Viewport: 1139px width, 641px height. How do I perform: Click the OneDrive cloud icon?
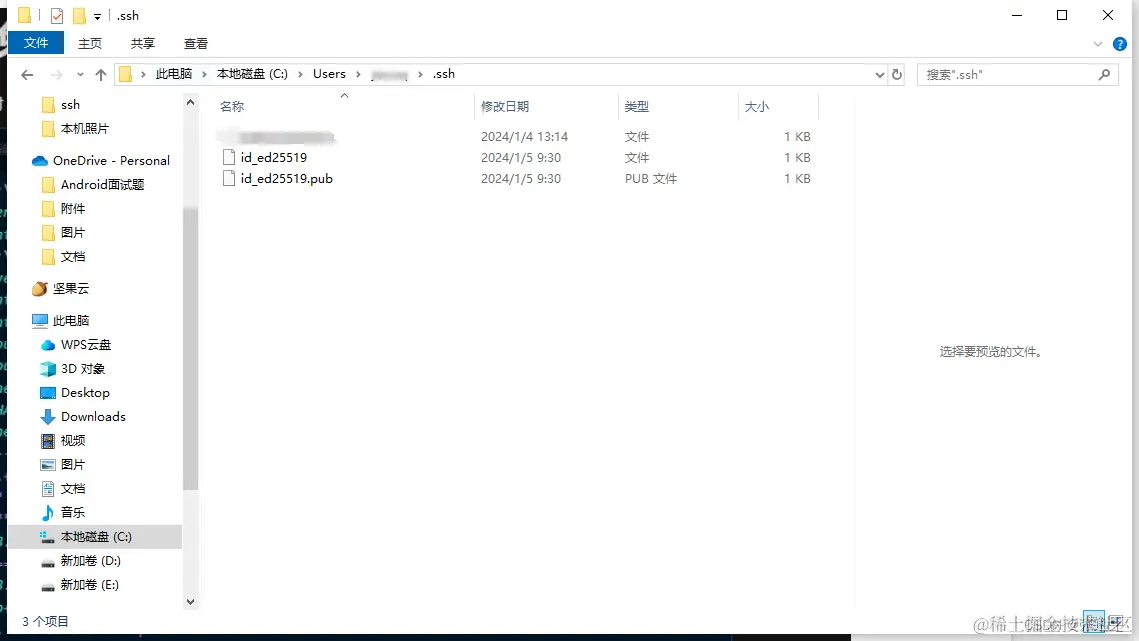coord(40,161)
